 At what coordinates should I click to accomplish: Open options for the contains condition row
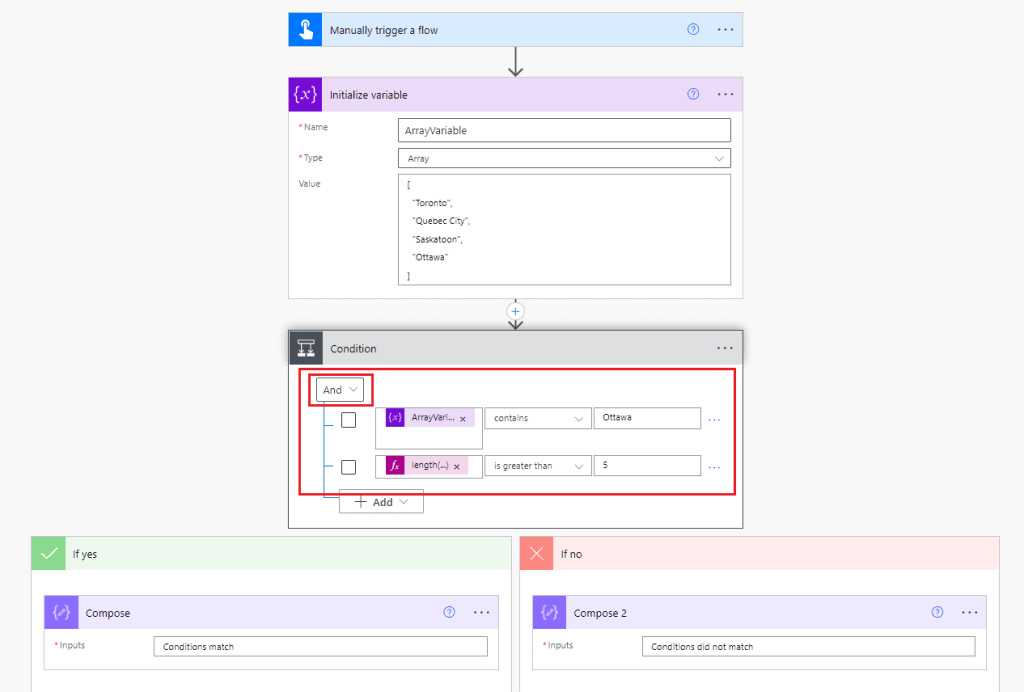714,419
